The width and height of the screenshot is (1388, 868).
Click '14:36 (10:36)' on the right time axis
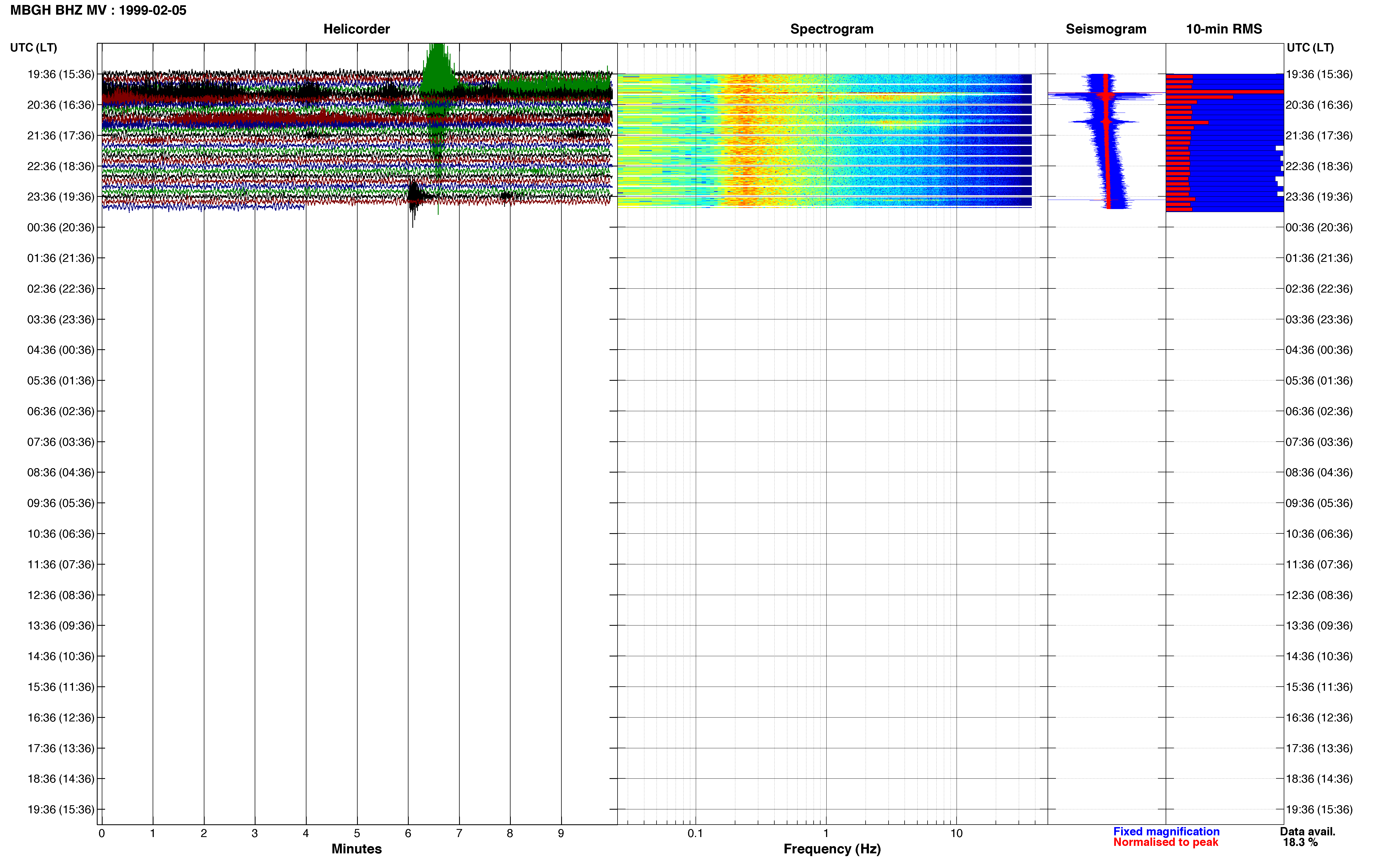pos(1319,656)
